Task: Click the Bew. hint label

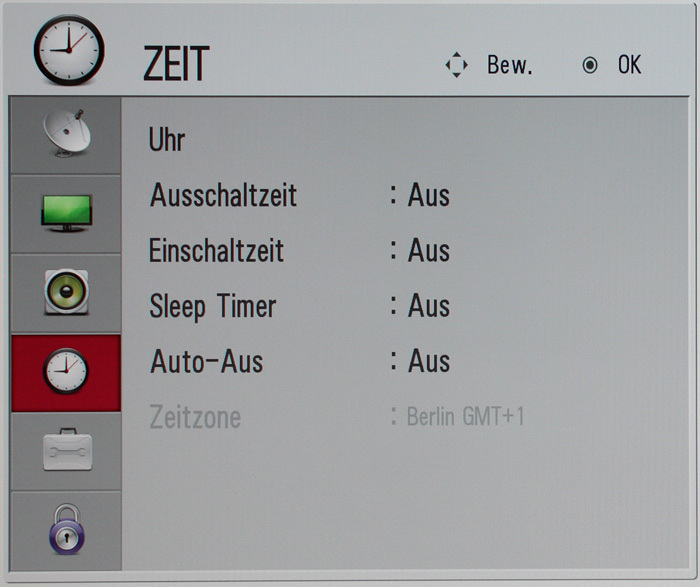Action: point(510,65)
